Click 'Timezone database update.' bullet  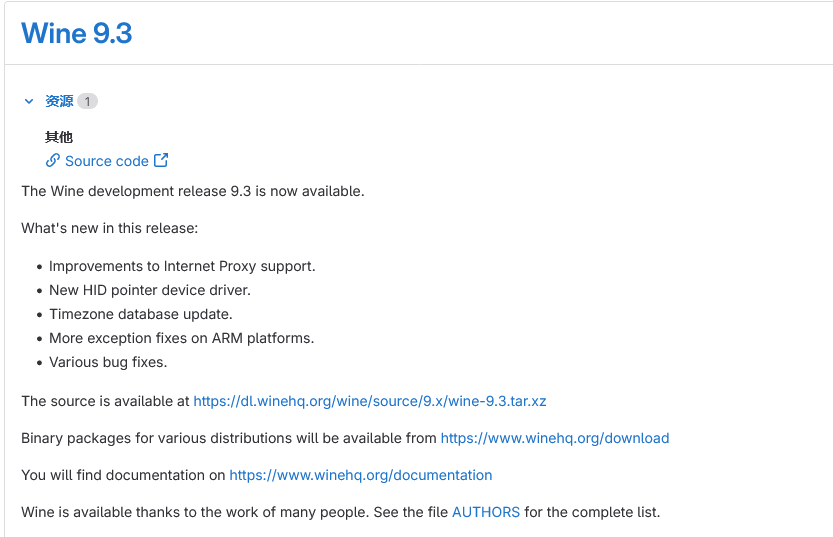click(x=141, y=314)
